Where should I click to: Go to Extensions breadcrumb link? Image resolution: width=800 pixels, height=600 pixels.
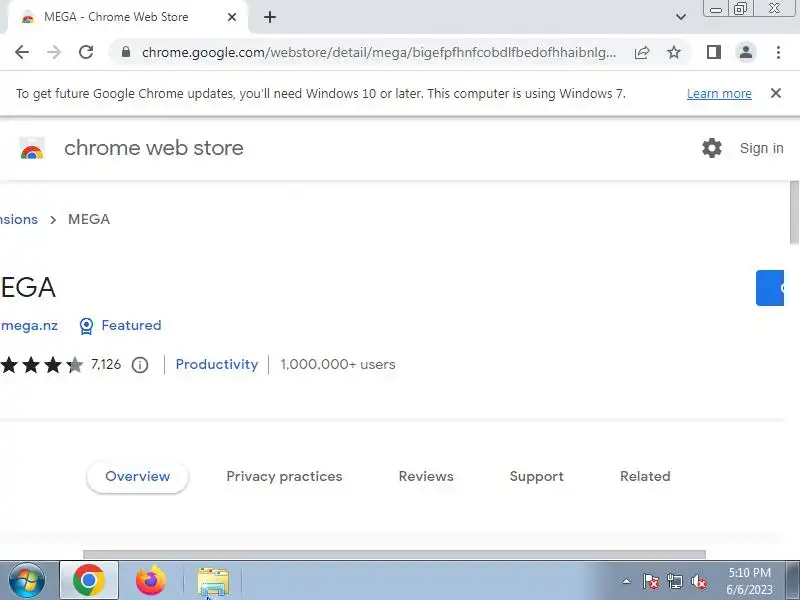point(19,219)
